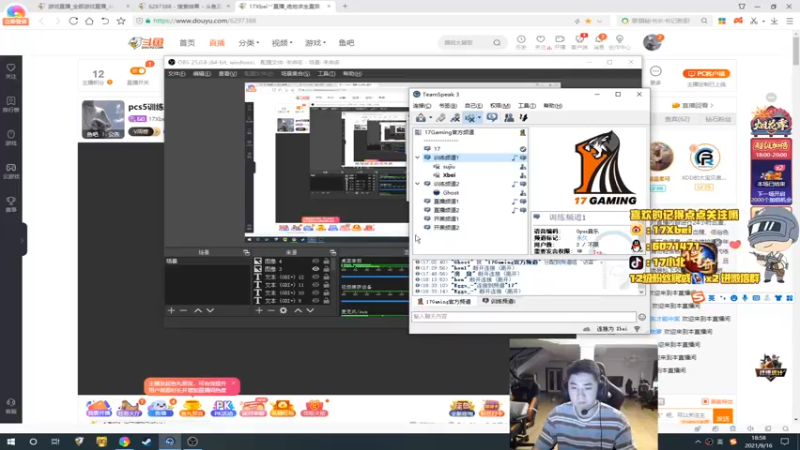Move scene up in OBS scenes panel

198,310
